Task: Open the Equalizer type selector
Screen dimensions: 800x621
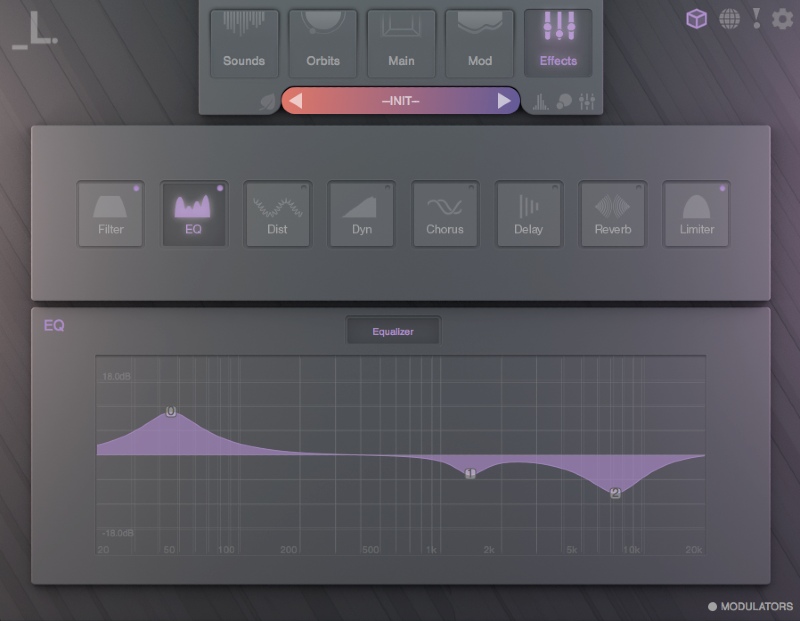Action: (x=395, y=330)
